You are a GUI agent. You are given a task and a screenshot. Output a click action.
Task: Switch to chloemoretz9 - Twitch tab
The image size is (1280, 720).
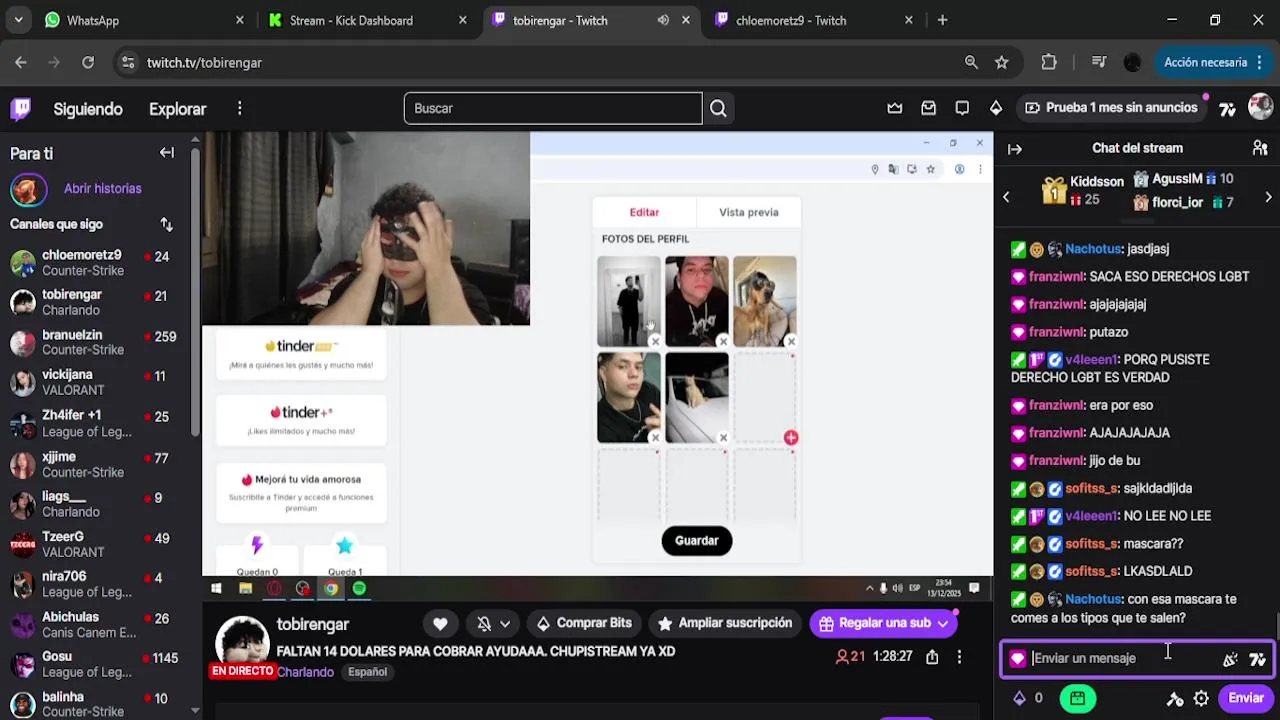tap(813, 20)
